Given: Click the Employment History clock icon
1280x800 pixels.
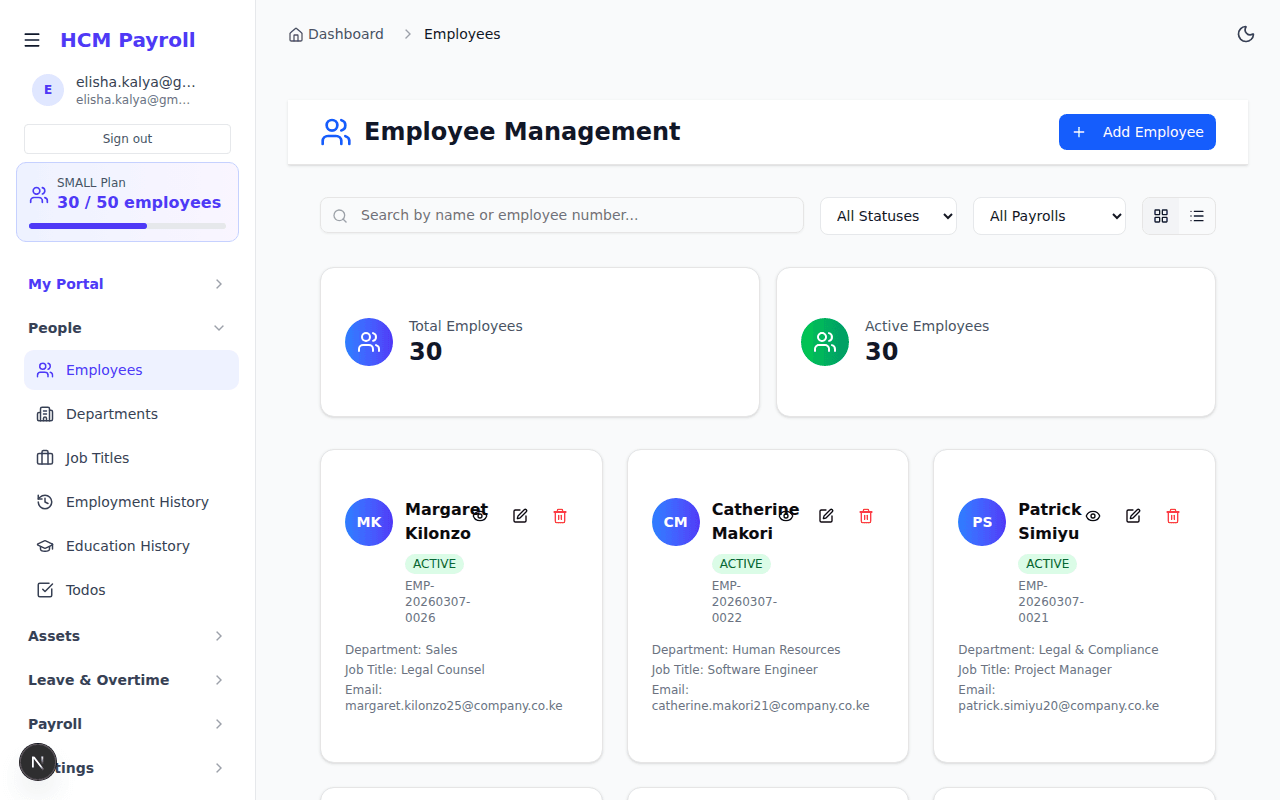Looking at the screenshot, I should (44, 501).
